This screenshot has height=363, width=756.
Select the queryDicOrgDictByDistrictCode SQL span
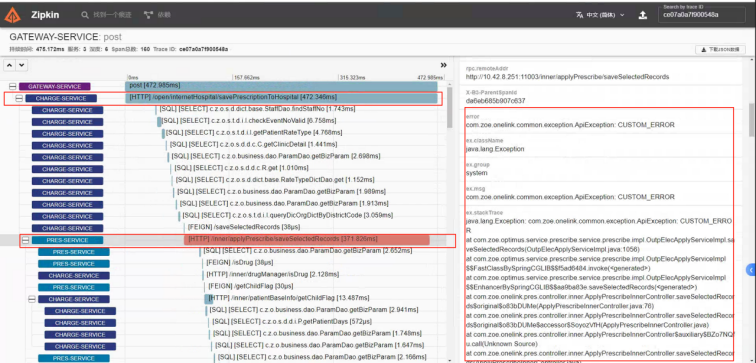coord(285,215)
